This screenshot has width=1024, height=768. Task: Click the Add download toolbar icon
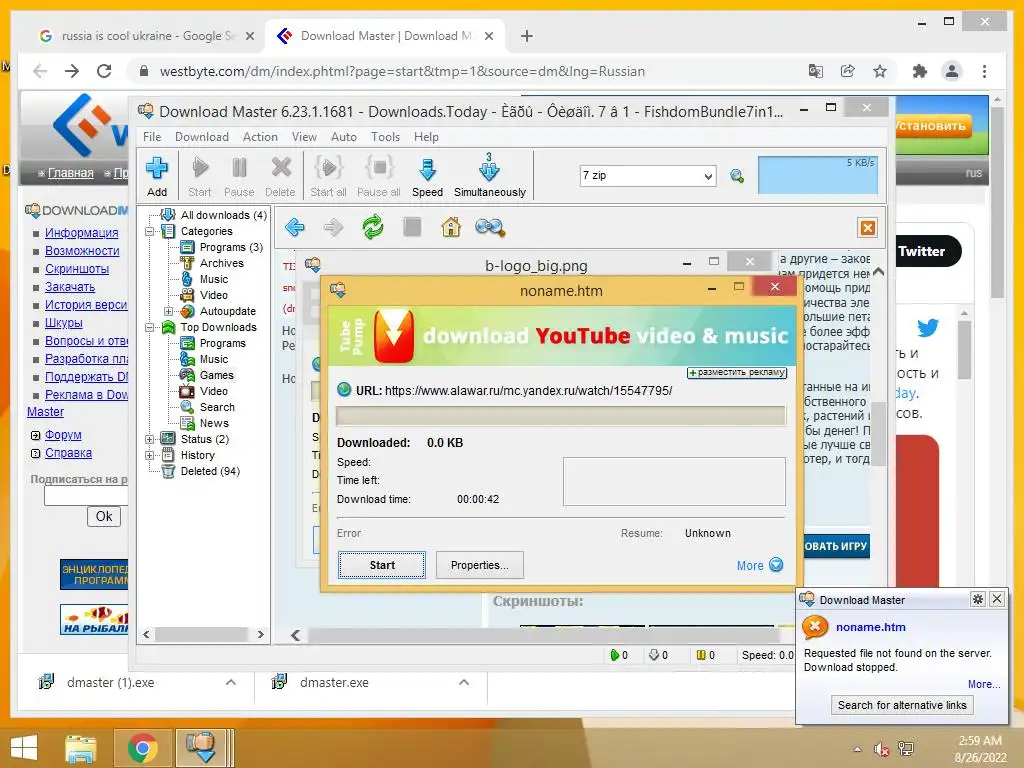(x=157, y=176)
